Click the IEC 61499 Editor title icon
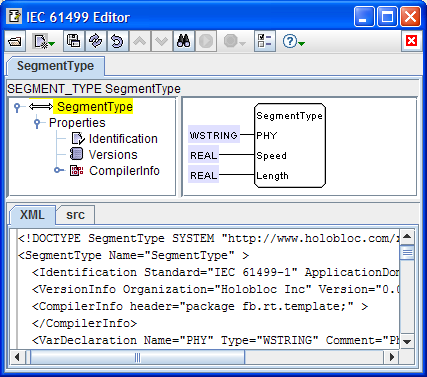The height and width of the screenshot is (377, 427). 14,16
